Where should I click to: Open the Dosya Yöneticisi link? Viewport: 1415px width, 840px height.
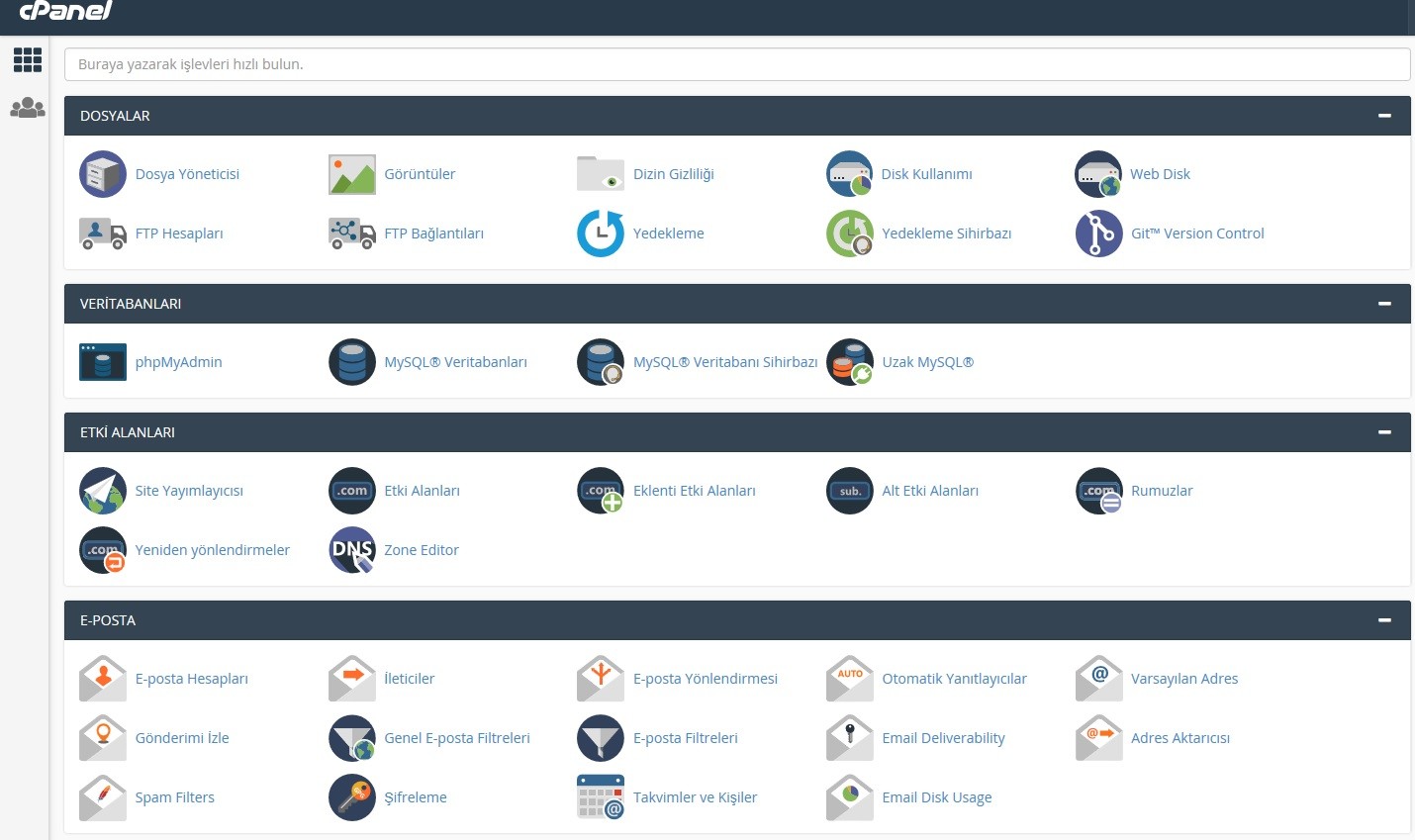point(187,174)
